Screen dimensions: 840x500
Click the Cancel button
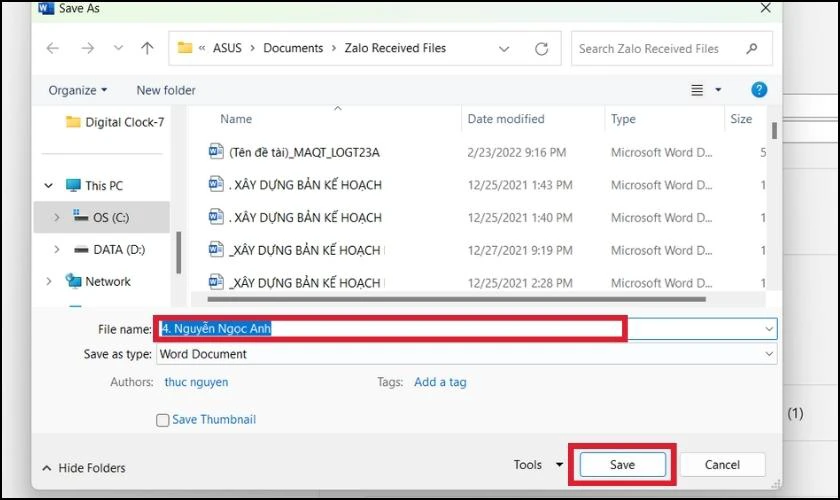pyautogui.click(x=722, y=465)
